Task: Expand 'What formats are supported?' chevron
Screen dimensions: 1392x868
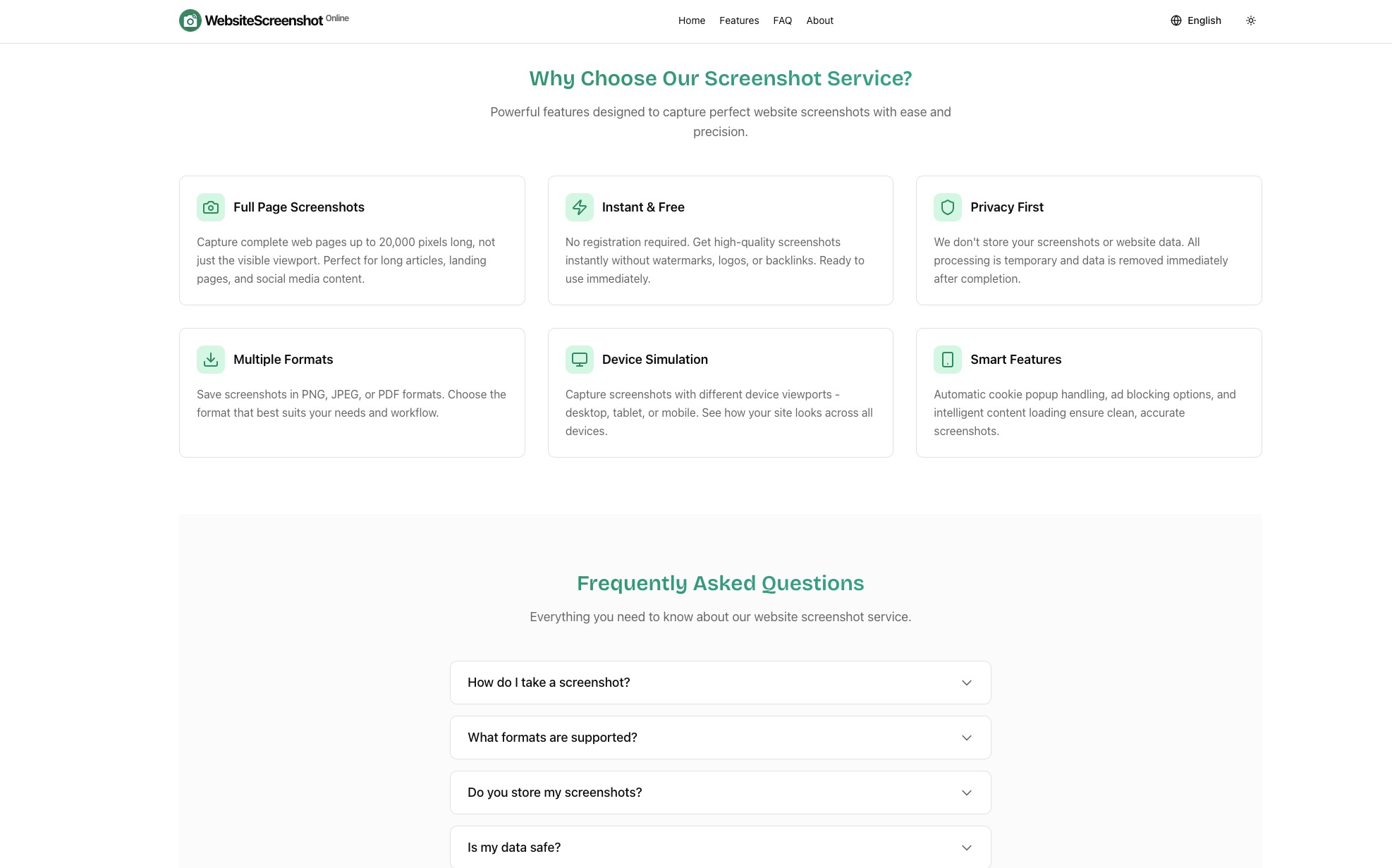Action: pyautogui.click(x=967, y=738)
